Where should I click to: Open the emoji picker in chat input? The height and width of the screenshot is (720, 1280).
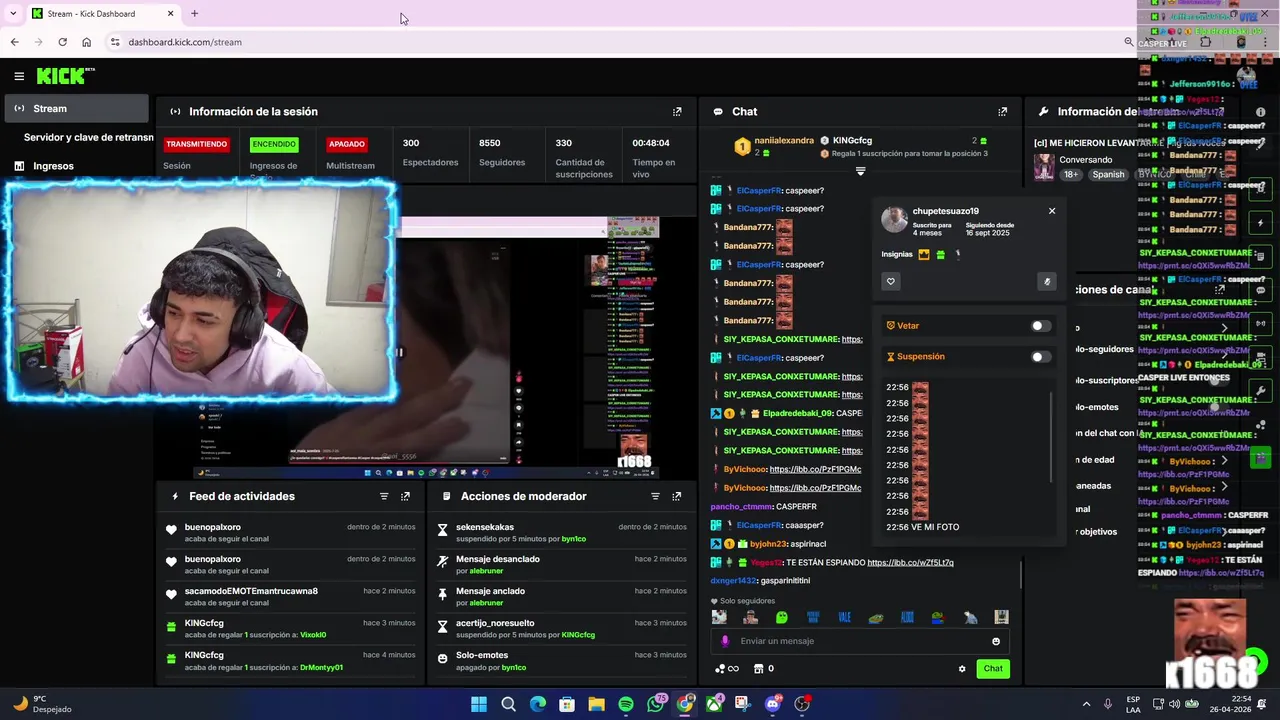click(996, 642)
